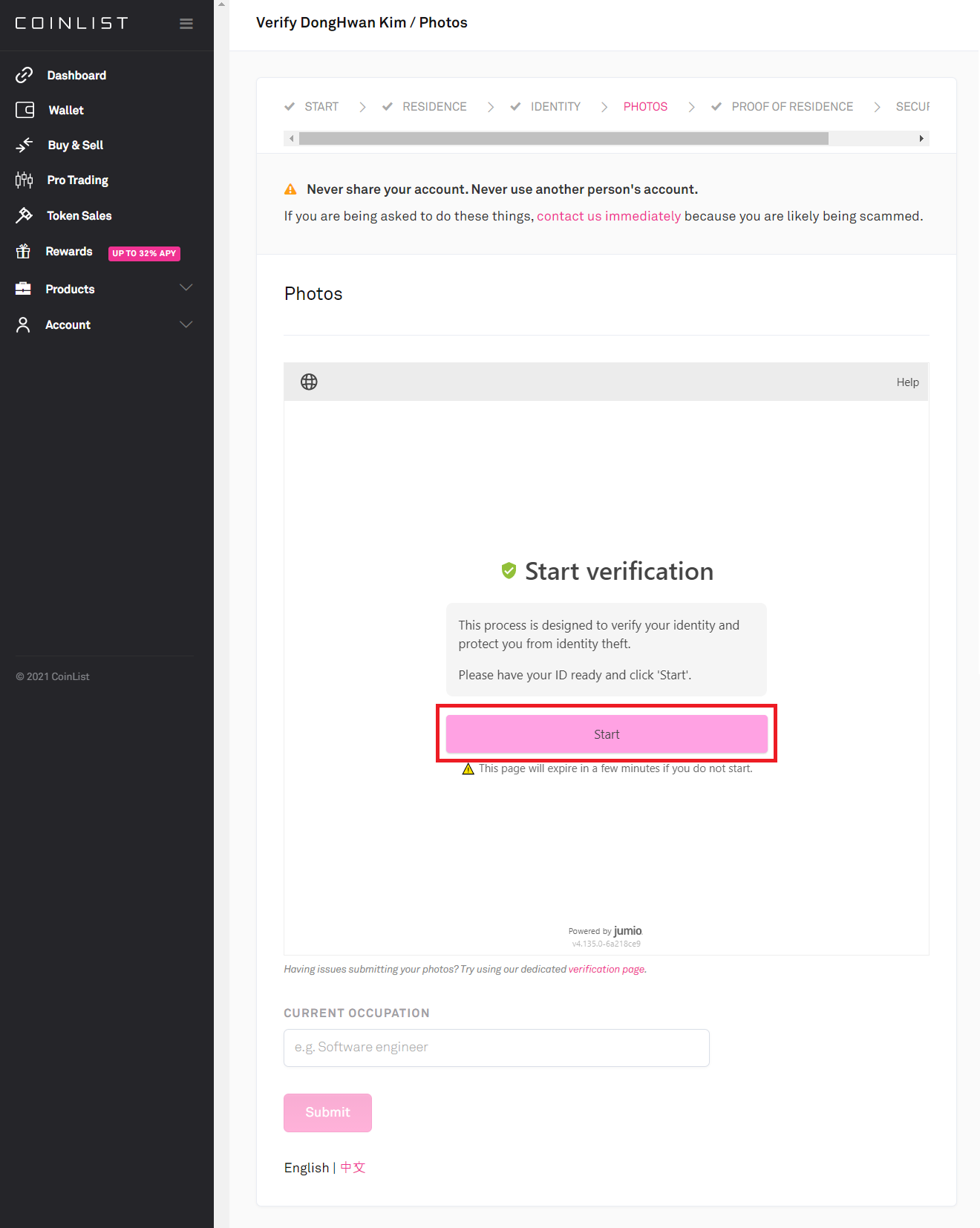This screenshot has height=1228, width=980.
Task: Click the green shield verification icon
Action: point(509,570)
